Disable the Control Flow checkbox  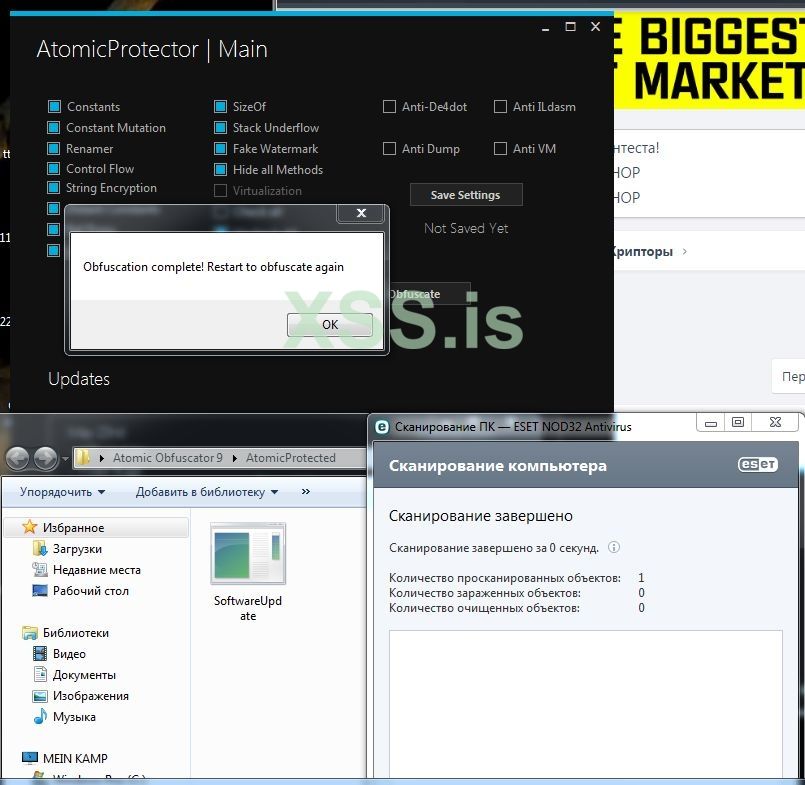tap(53, 168)
